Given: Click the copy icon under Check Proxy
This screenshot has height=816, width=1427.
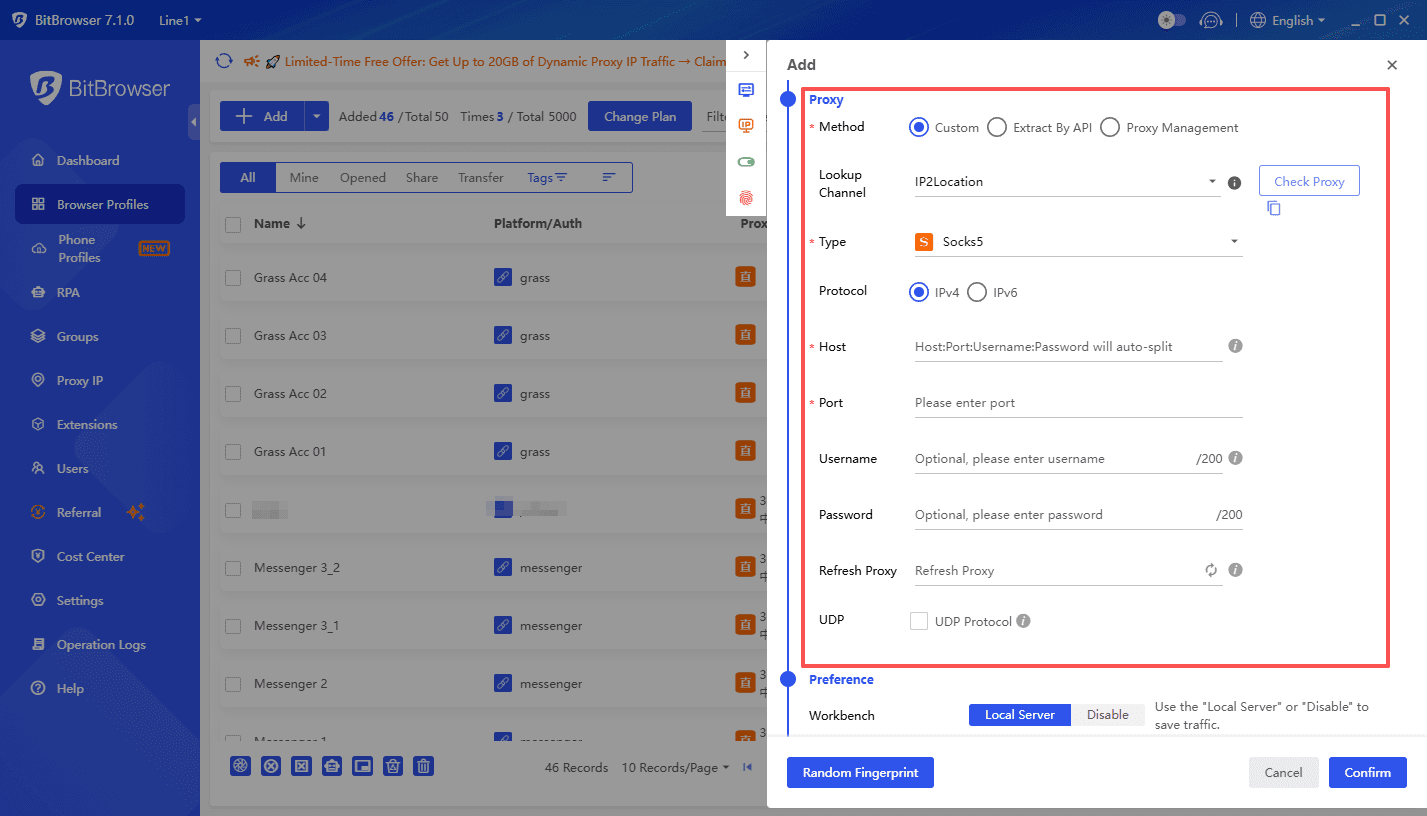Looking at the screenshot, I should (x=1273, y=208).
